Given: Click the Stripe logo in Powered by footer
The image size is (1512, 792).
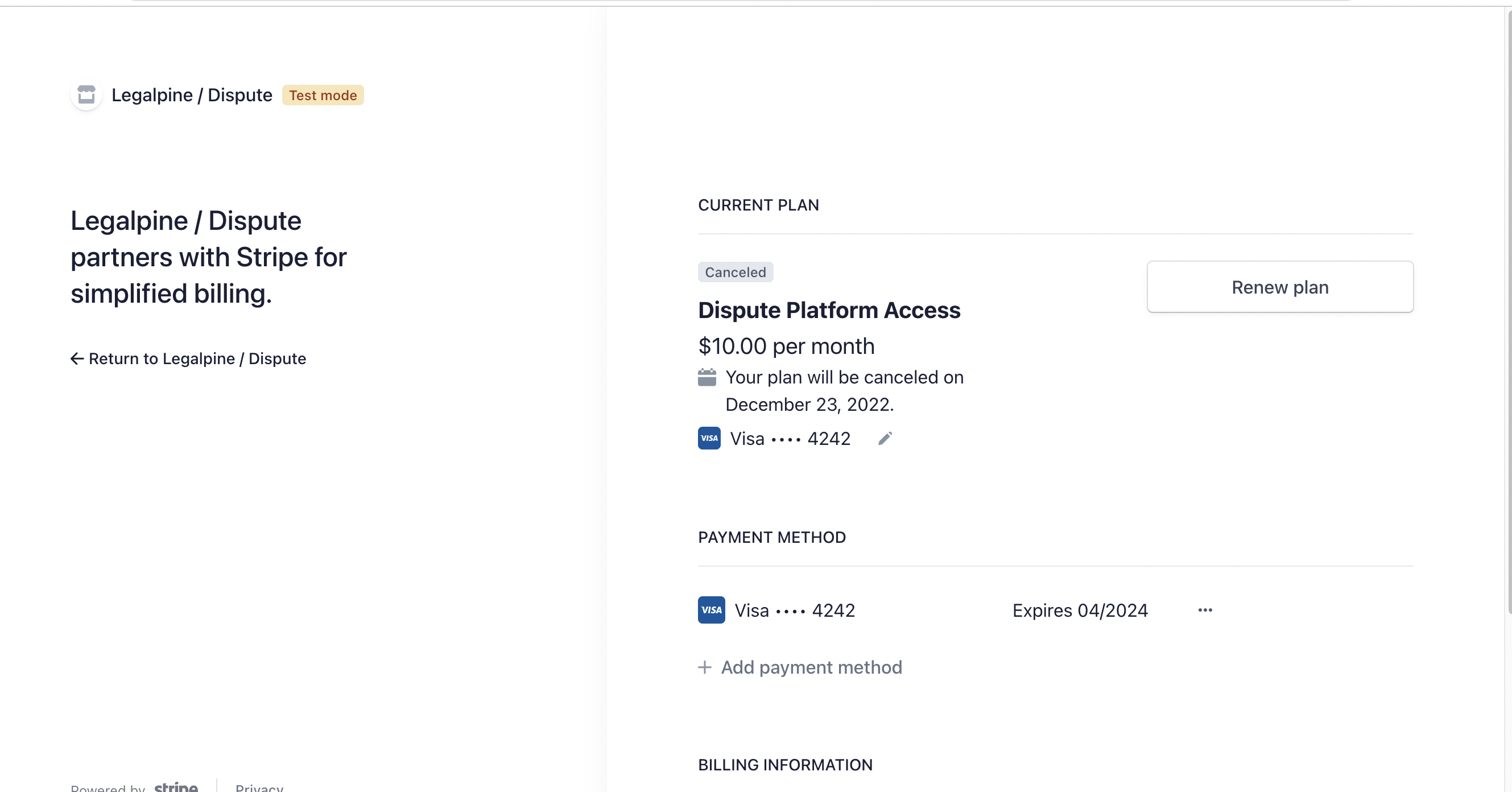Looking at the screenshot, I should [176, 787].
